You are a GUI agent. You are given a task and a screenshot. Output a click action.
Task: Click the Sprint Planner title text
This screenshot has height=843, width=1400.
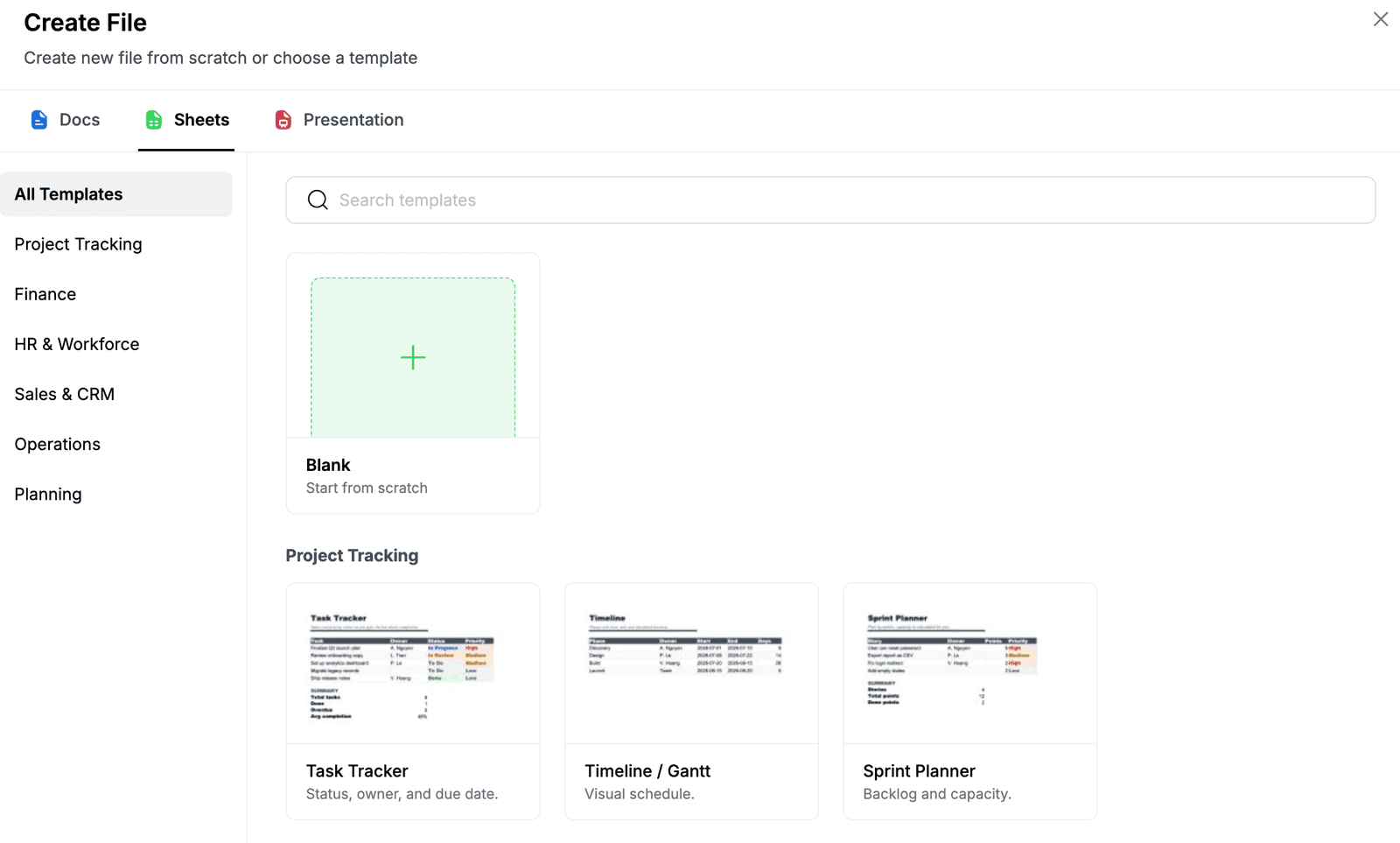[x=919, y=771]
